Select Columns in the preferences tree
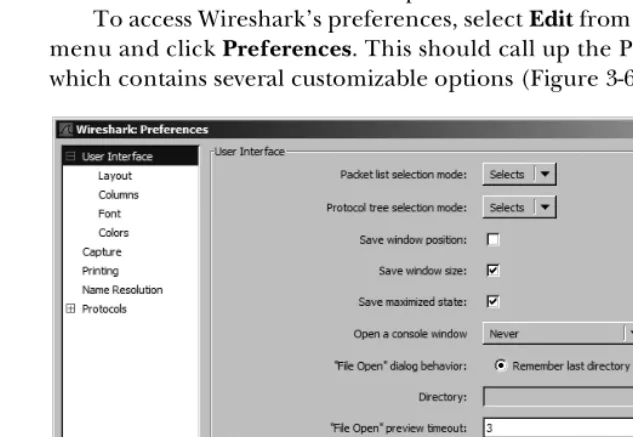Image resolution: width=633 pixels, height=437 pixels. coord(118,195)
